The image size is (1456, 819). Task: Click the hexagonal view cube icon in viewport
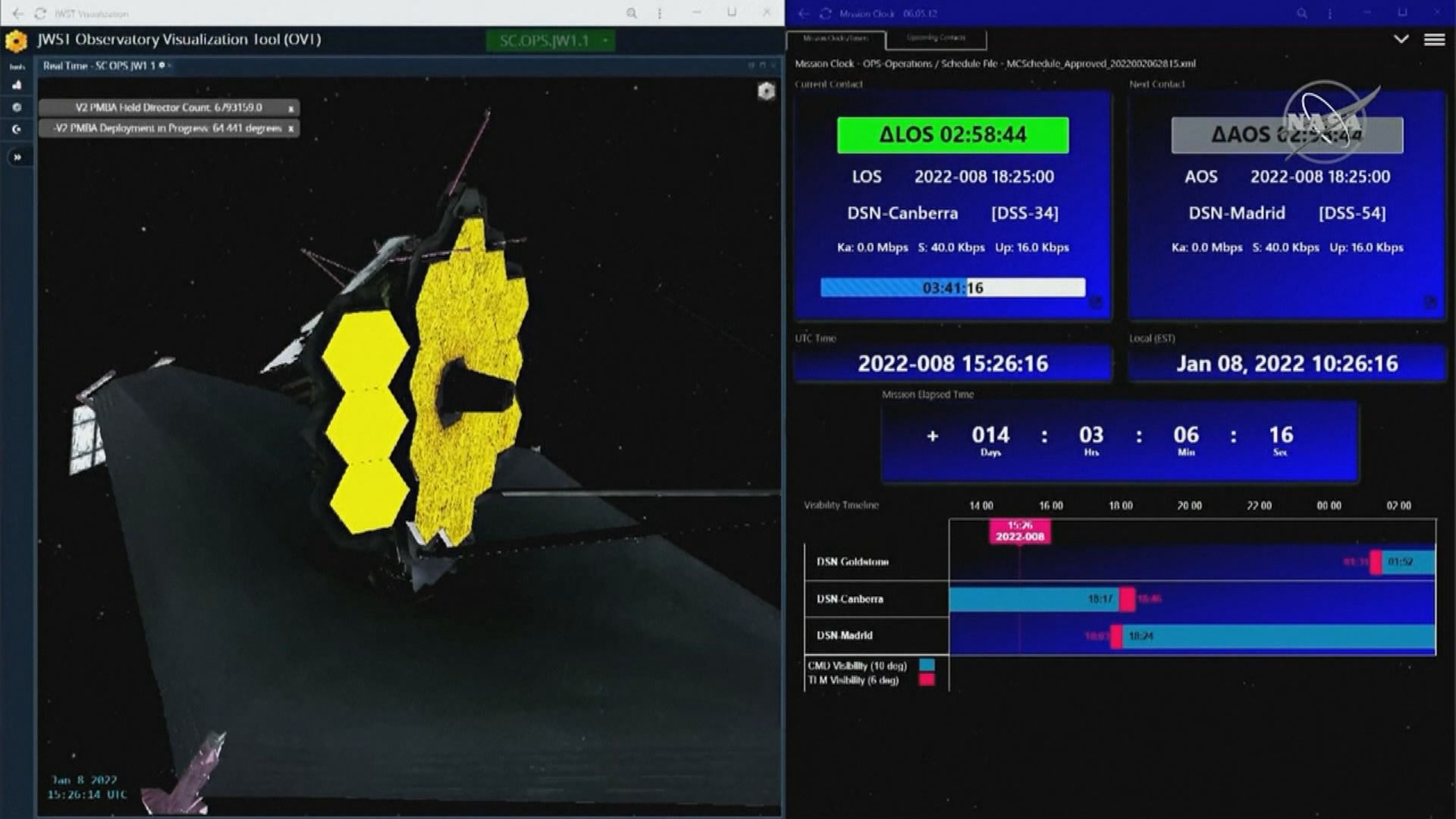[x=766, y=92]
